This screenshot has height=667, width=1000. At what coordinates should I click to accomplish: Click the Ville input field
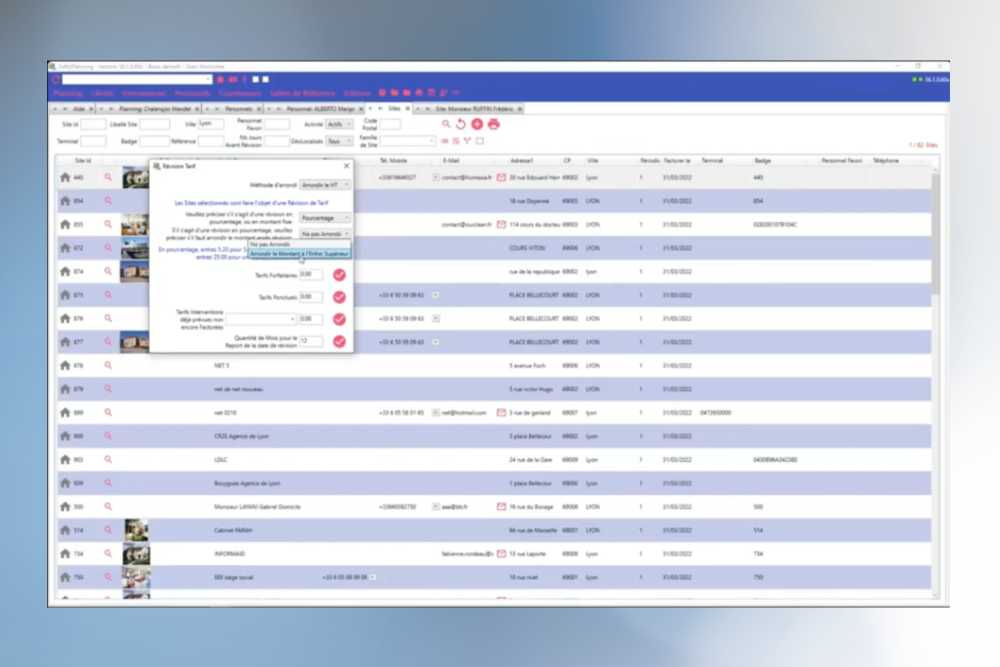[x=210, y=124]
